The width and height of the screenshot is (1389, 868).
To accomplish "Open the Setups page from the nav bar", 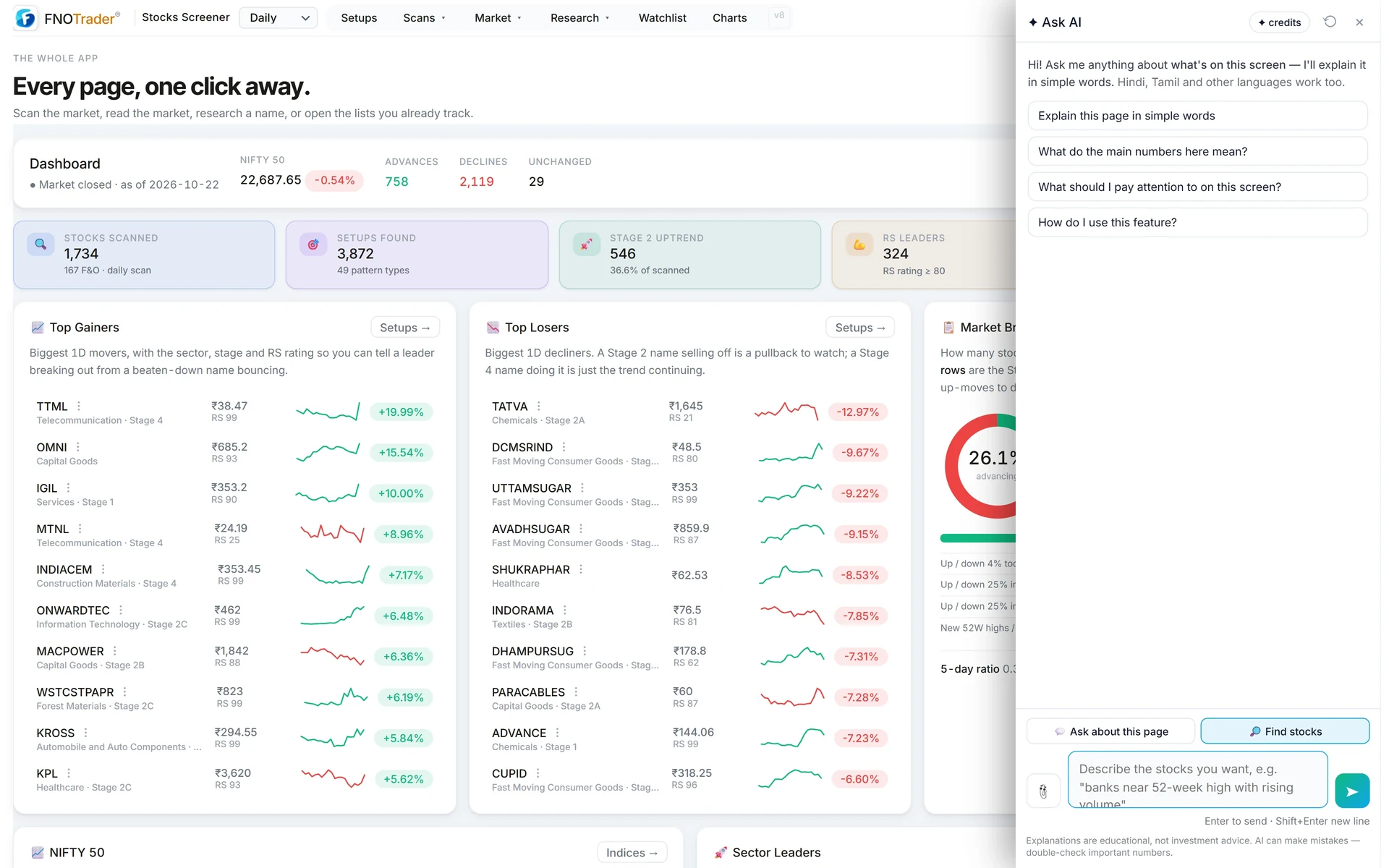I will (x=359, y=18).
